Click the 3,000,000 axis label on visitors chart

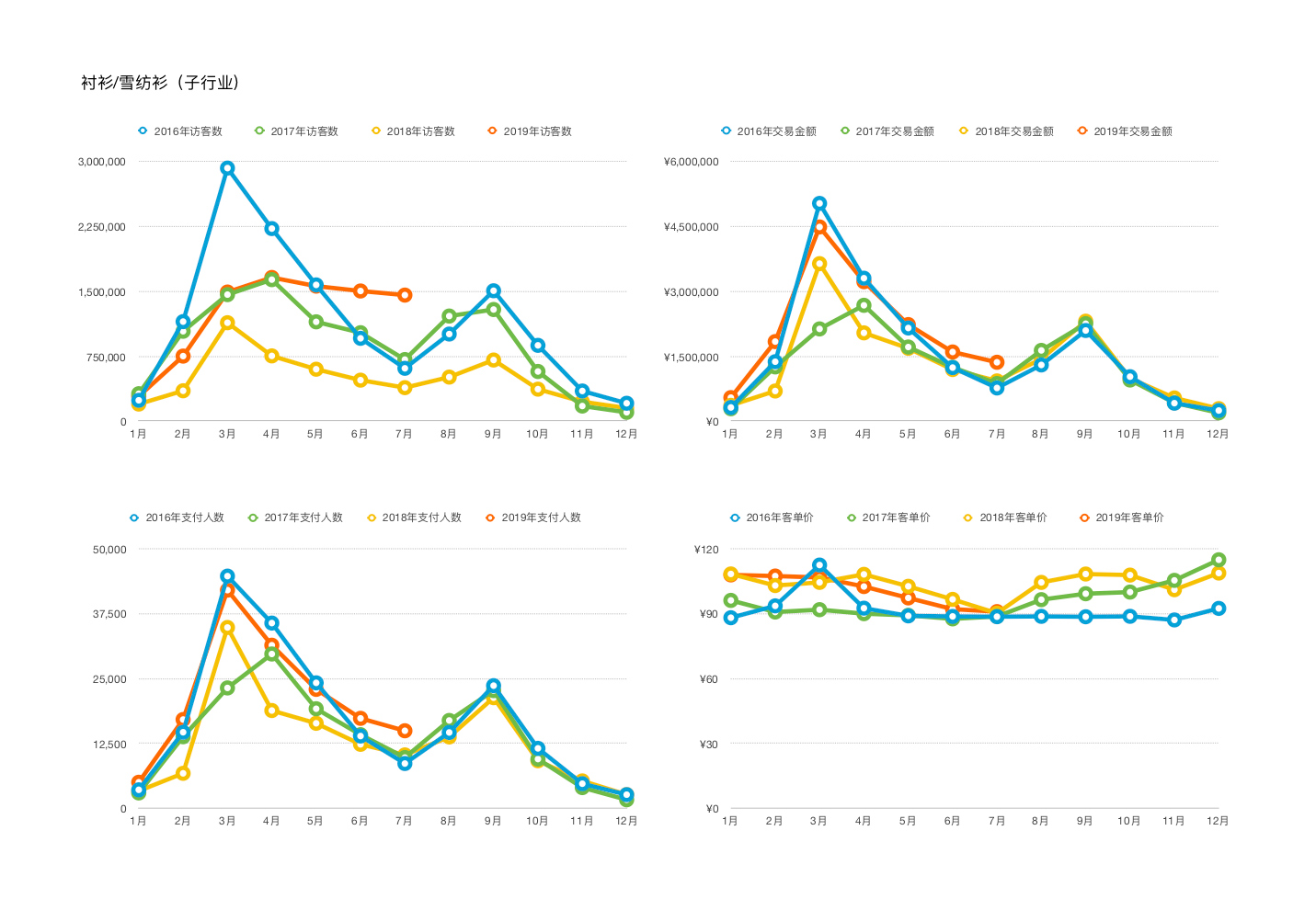[102, 162]
